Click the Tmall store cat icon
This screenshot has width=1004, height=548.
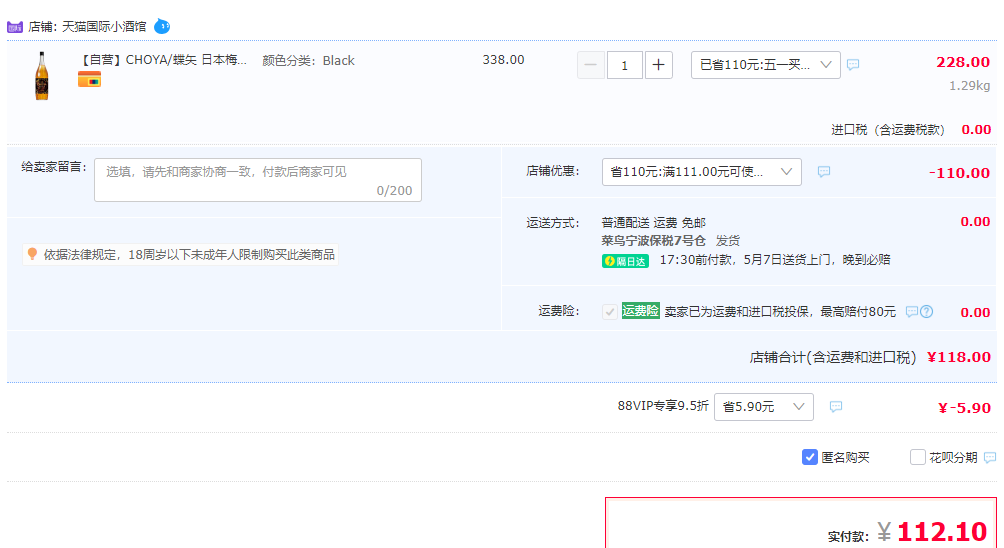[x=15, y=27]
